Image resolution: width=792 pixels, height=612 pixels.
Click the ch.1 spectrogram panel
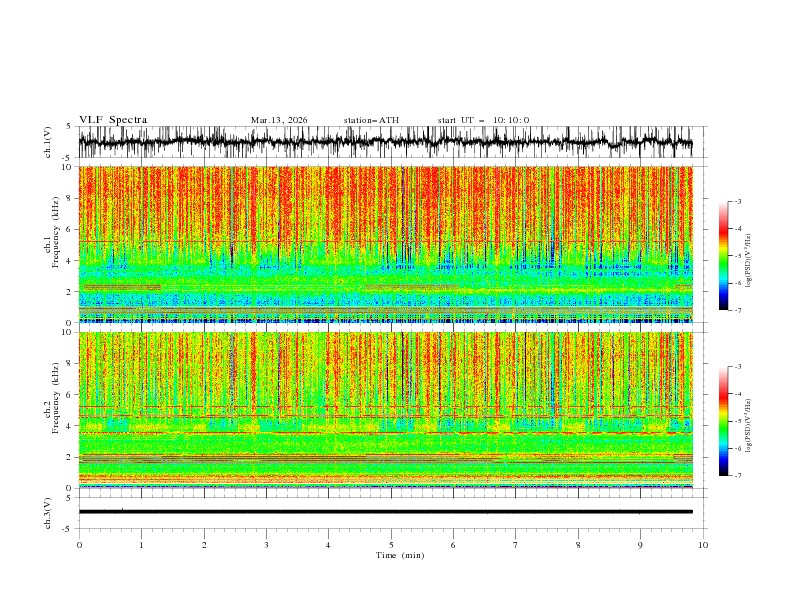click(x=385, y=244)
